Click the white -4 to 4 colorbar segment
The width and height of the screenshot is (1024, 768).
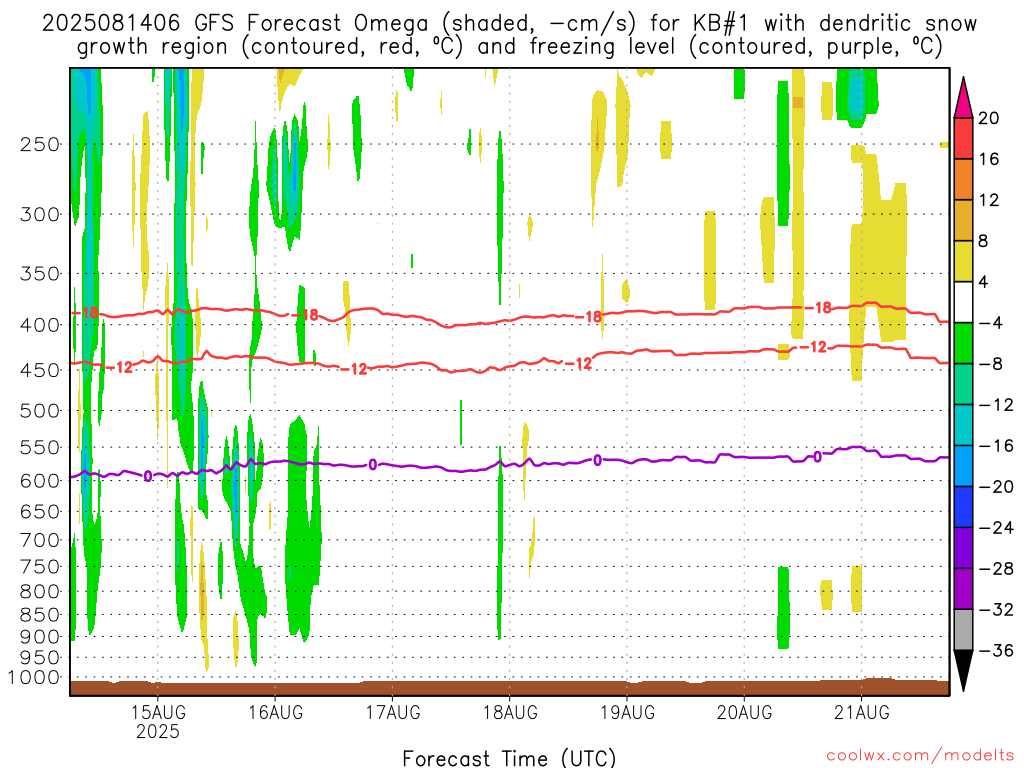click(963, 302)
